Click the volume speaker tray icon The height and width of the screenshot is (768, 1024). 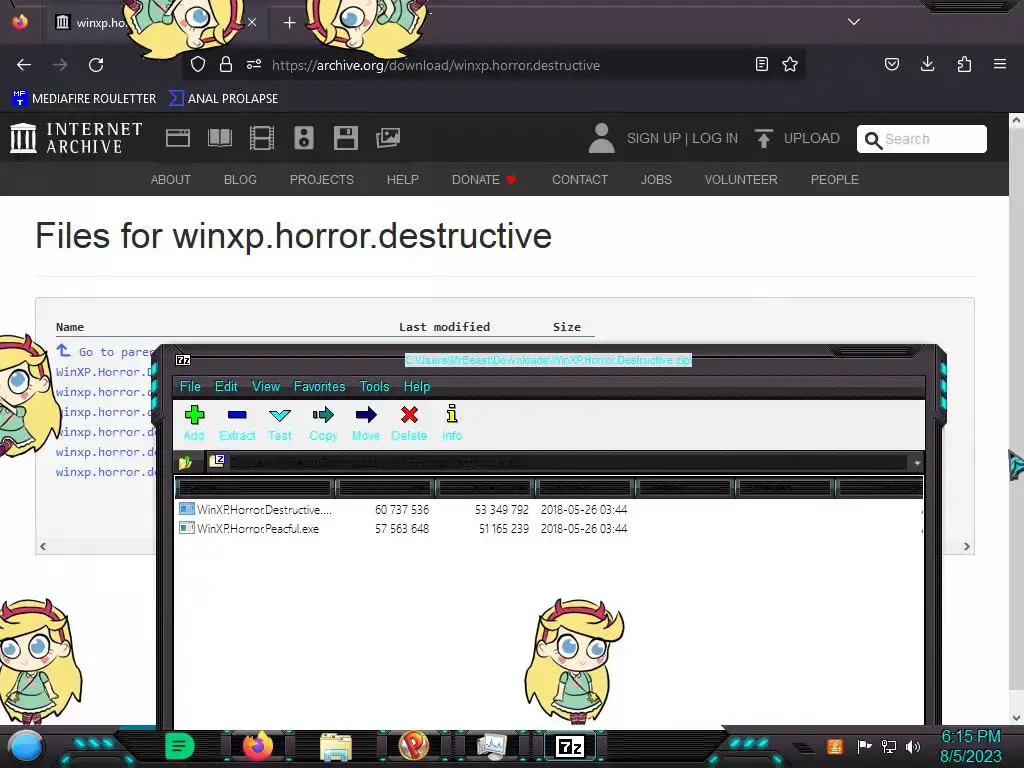pos(912,746)
